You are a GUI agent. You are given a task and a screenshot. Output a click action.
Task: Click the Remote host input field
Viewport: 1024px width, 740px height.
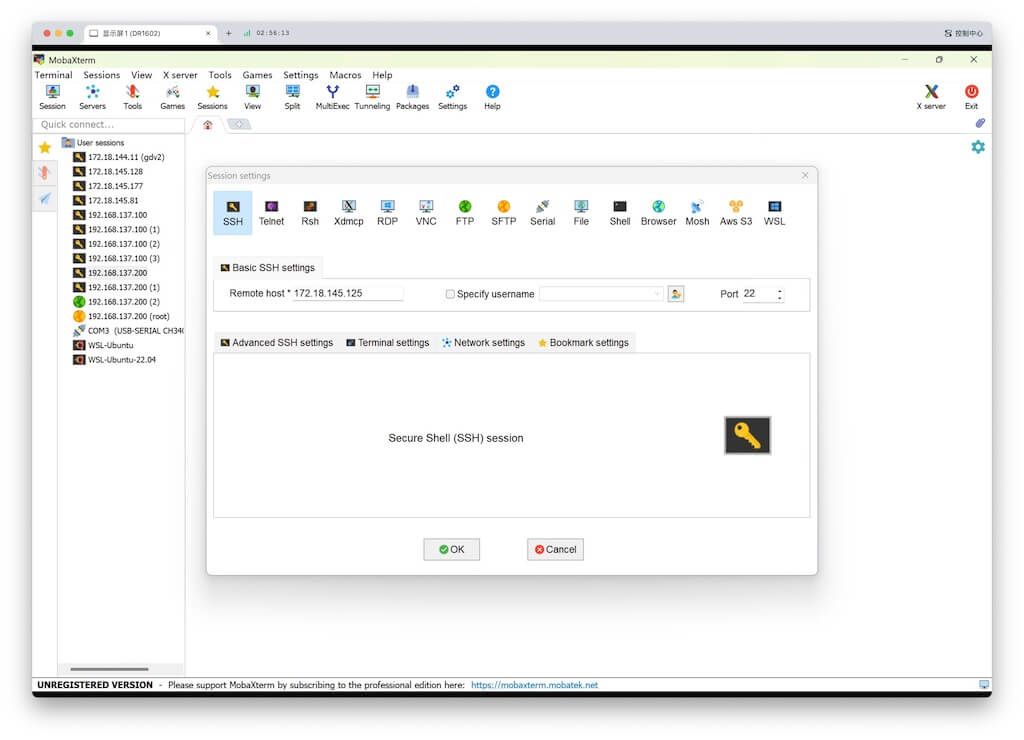347,294
